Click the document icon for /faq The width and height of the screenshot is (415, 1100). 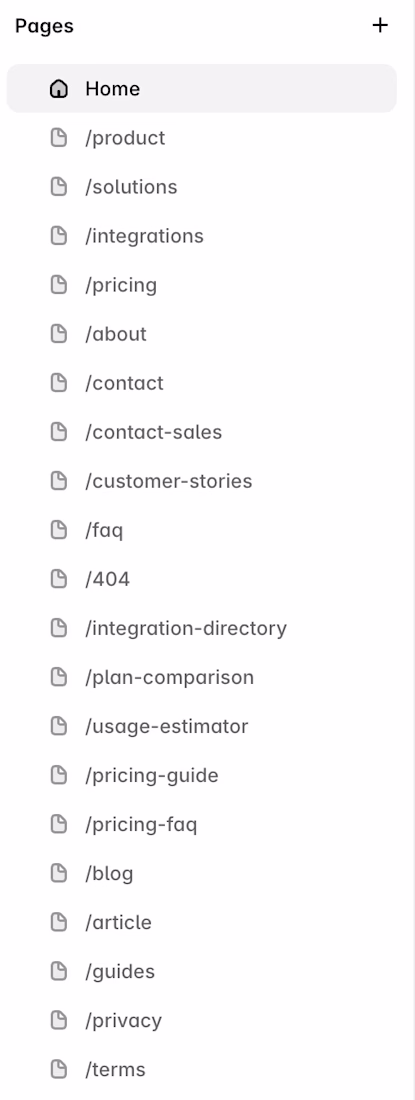point(60,530)
